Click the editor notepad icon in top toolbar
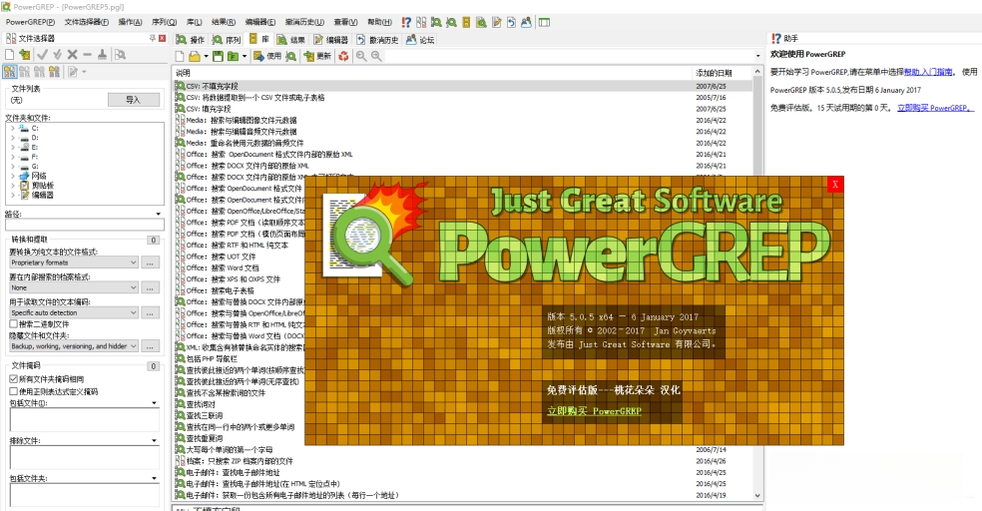 [496, 23]
